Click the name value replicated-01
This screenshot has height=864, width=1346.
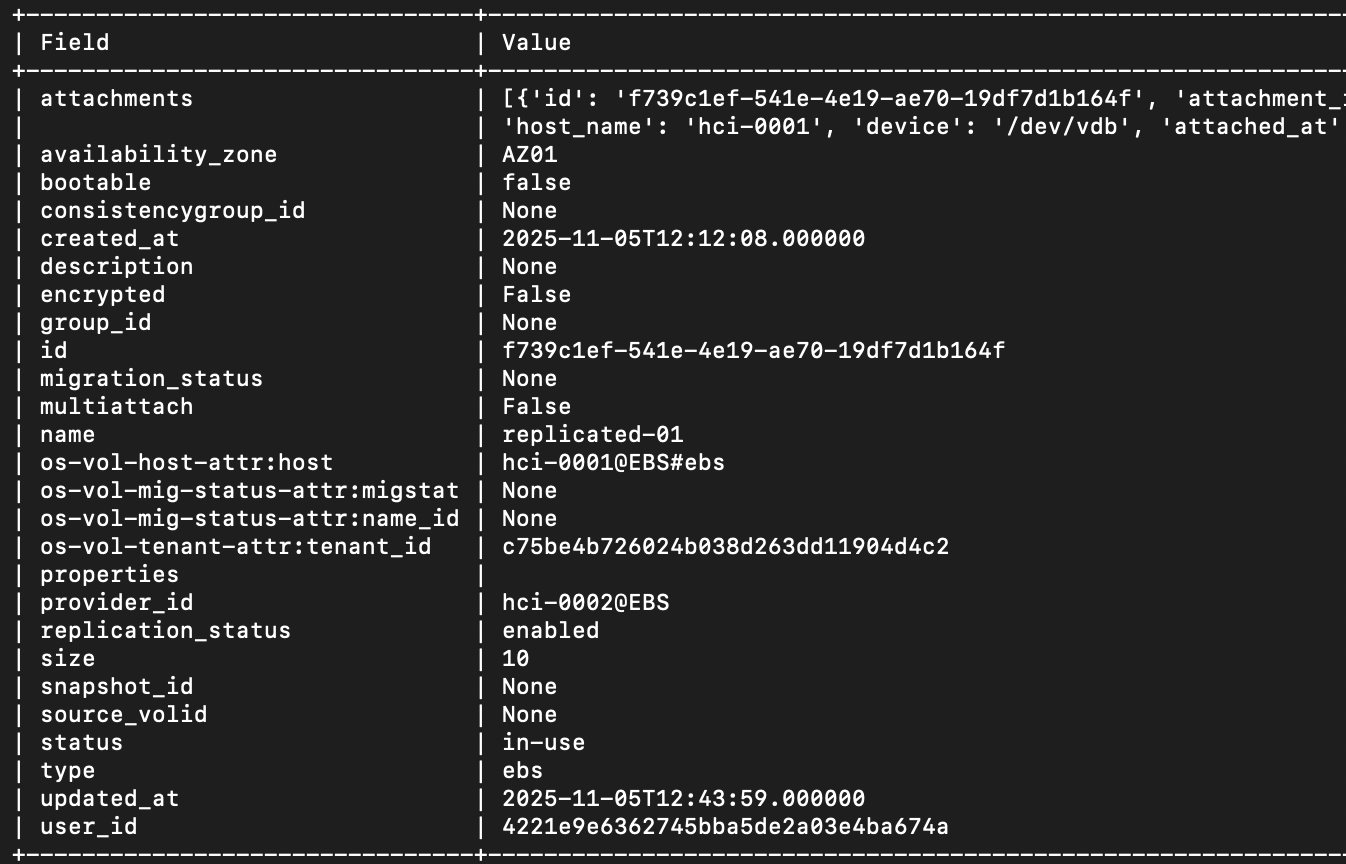coord(592,435)
